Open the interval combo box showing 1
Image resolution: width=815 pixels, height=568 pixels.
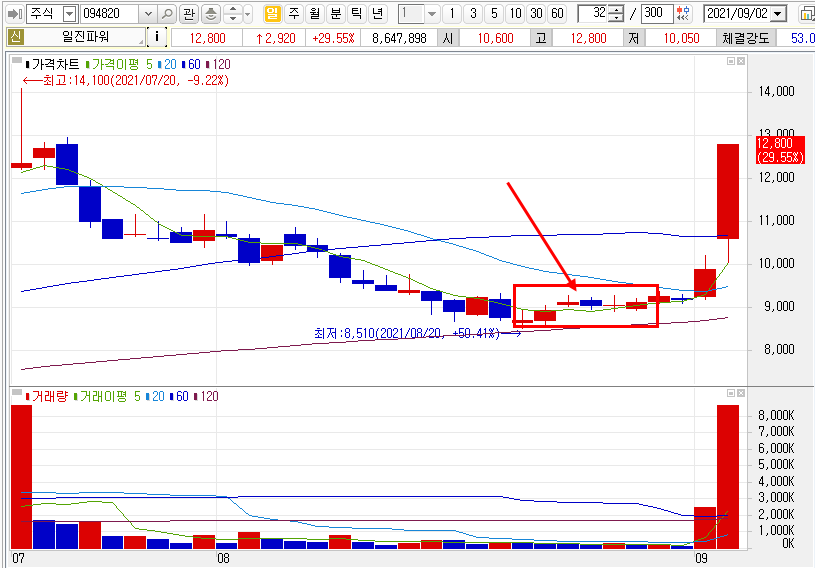coord(418,14)
